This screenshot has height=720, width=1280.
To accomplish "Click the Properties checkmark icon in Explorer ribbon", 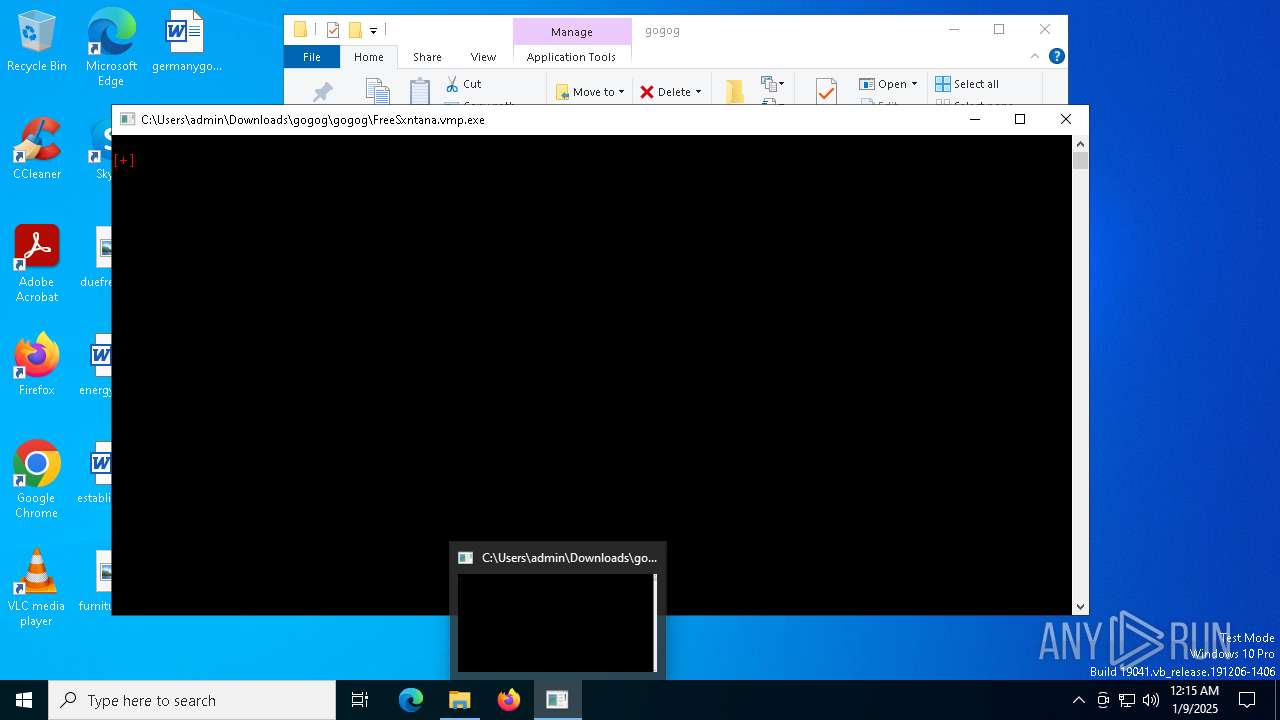I will point(826,92).
